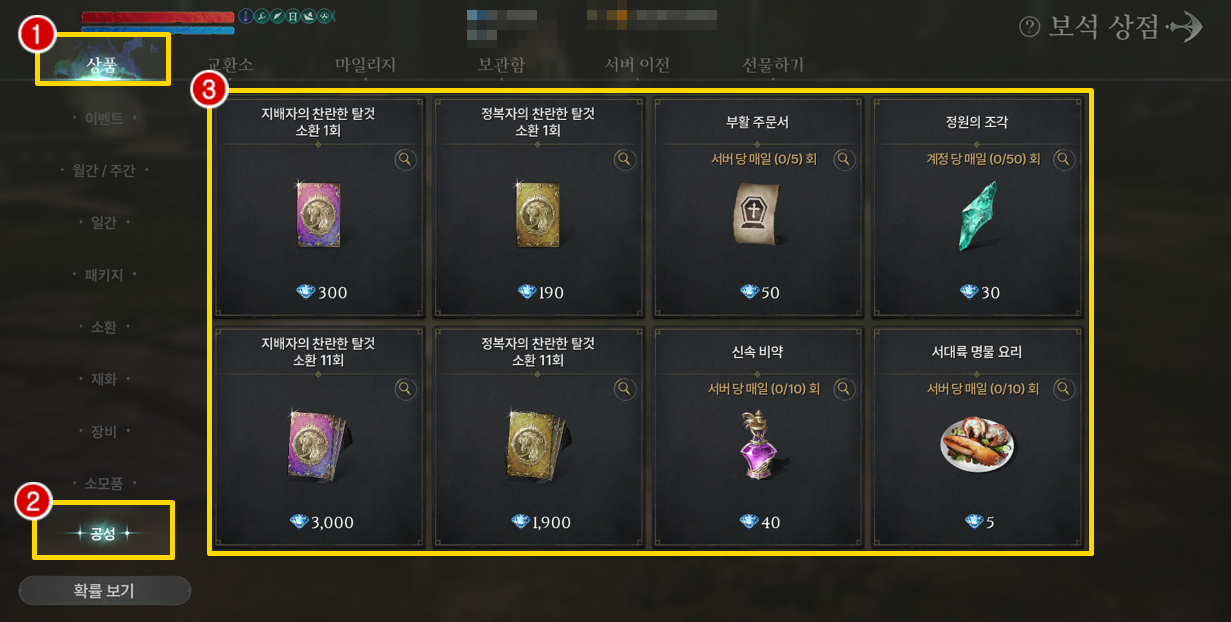Choose the green 정원의 조각 crystal item

click(977, 215)
